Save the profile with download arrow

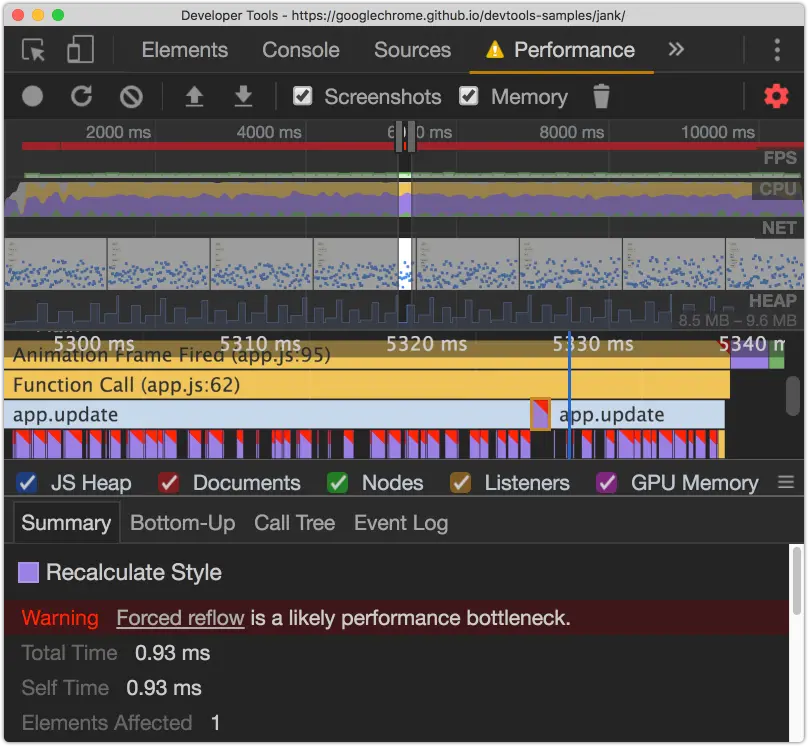pos(243,96)
